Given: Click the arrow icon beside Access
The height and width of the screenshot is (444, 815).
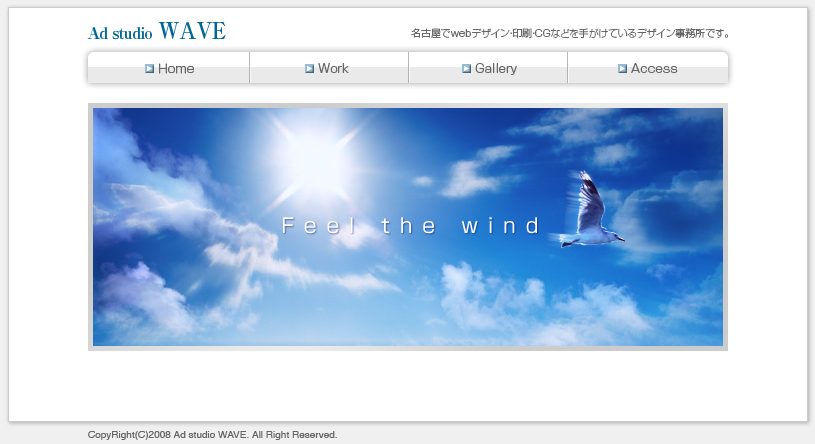Looking at the screenshot, I should click(622, 69).
